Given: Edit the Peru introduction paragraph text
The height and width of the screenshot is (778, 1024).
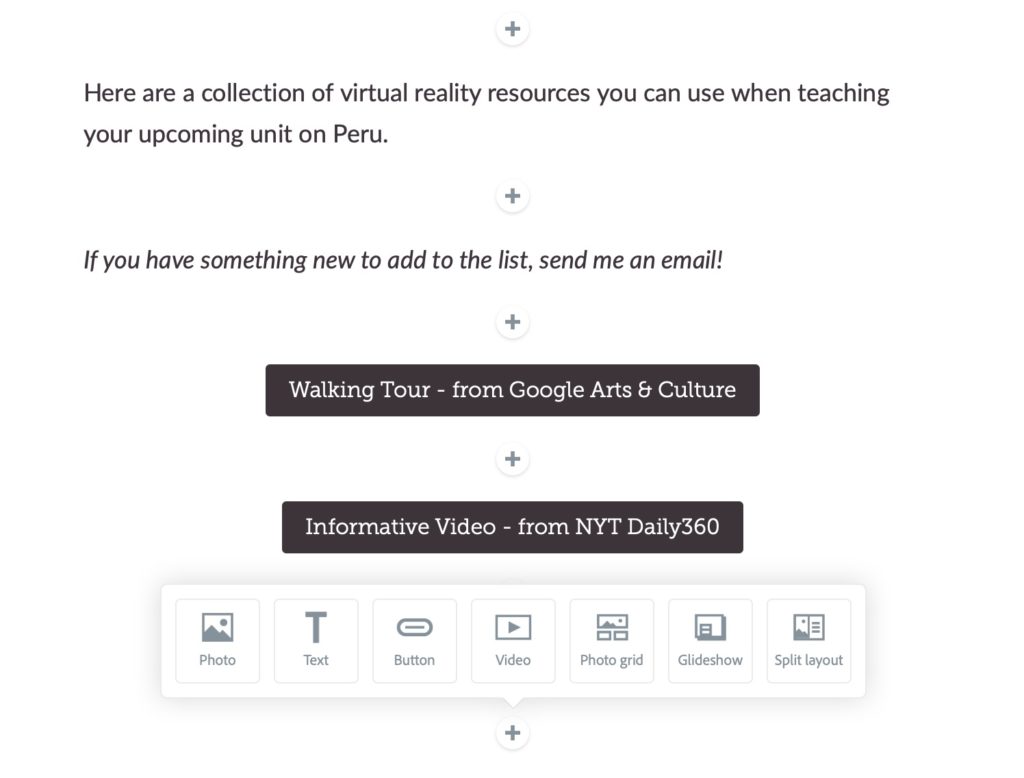Looking at the screenshot, I should point(487,112).
